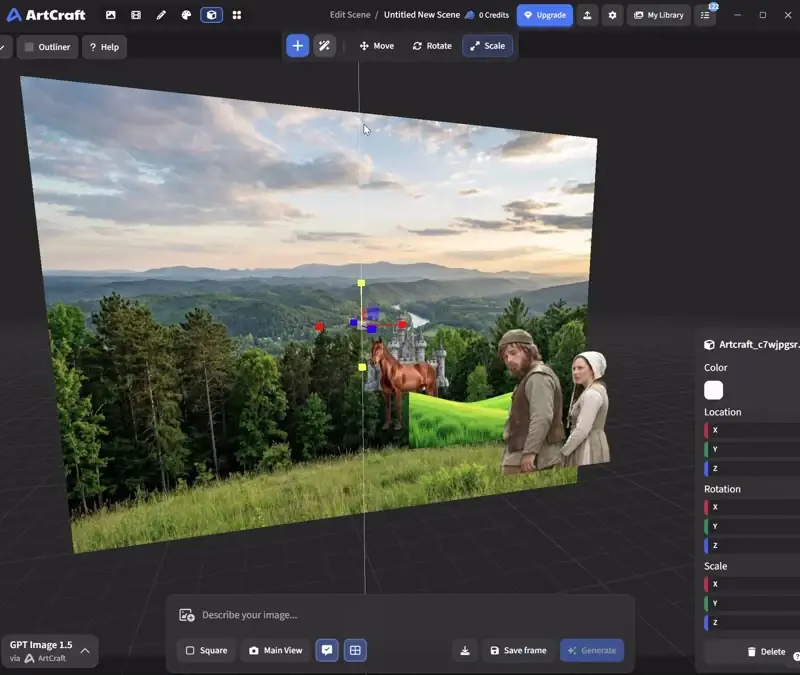800x675 pixels.
Task: Activate the Scale transform mode
Action: [488, 46]
